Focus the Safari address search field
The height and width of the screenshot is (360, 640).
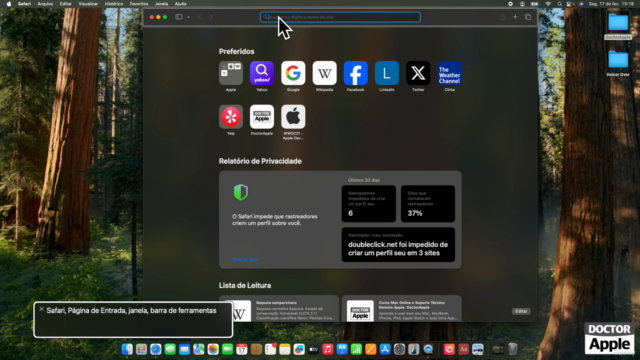pyautogui.click(x=340, y=17)
